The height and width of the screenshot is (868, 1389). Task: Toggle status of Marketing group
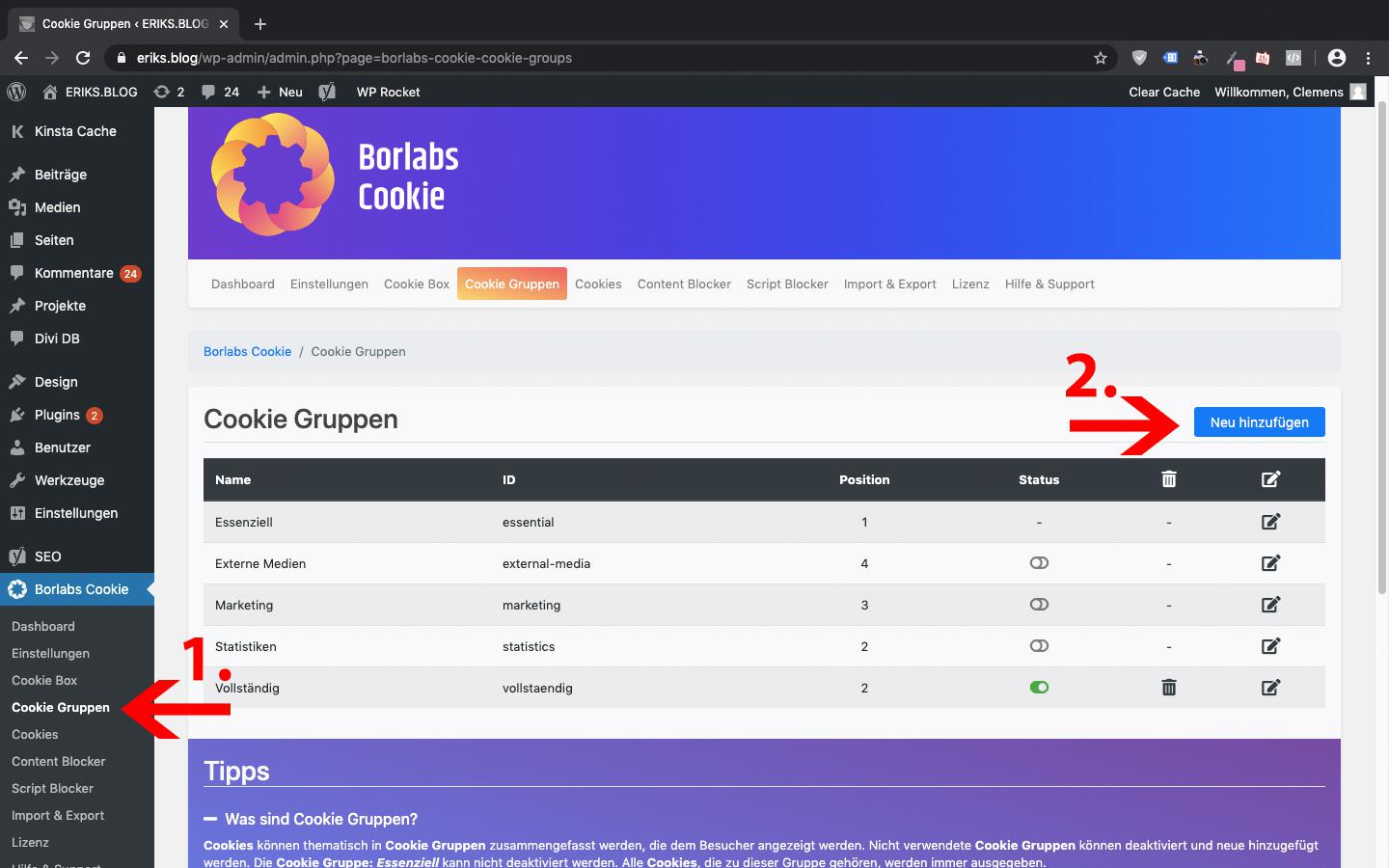[x=1039, y=605]
